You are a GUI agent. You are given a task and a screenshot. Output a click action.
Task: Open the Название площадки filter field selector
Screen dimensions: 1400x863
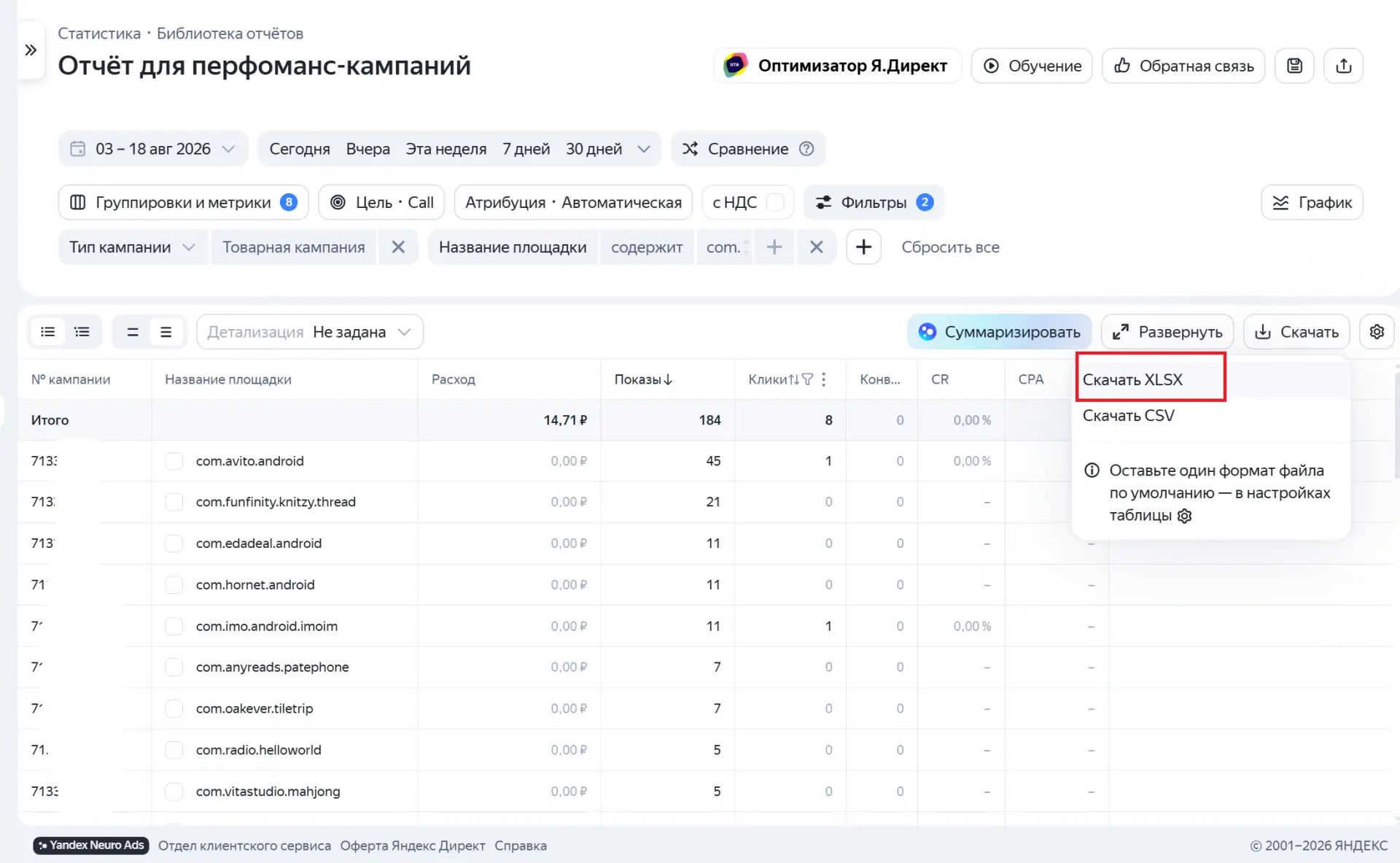pyautogui.click(x=513, y=247)
